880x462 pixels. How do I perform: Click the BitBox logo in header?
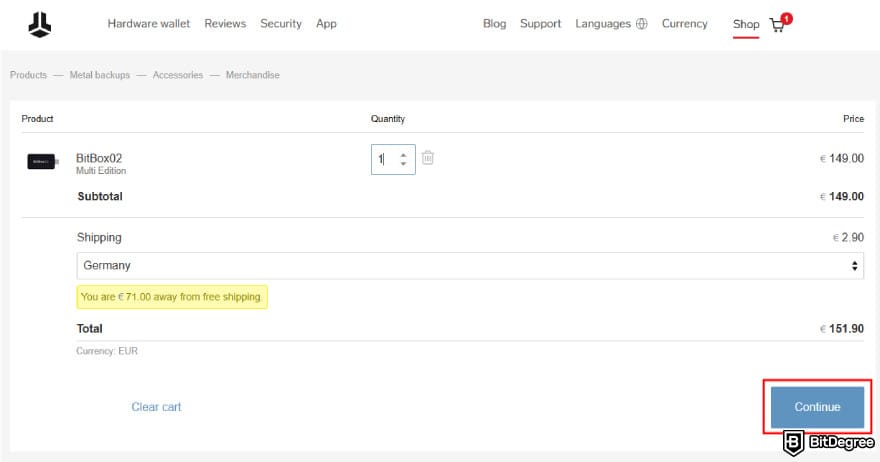coord(39,25)
